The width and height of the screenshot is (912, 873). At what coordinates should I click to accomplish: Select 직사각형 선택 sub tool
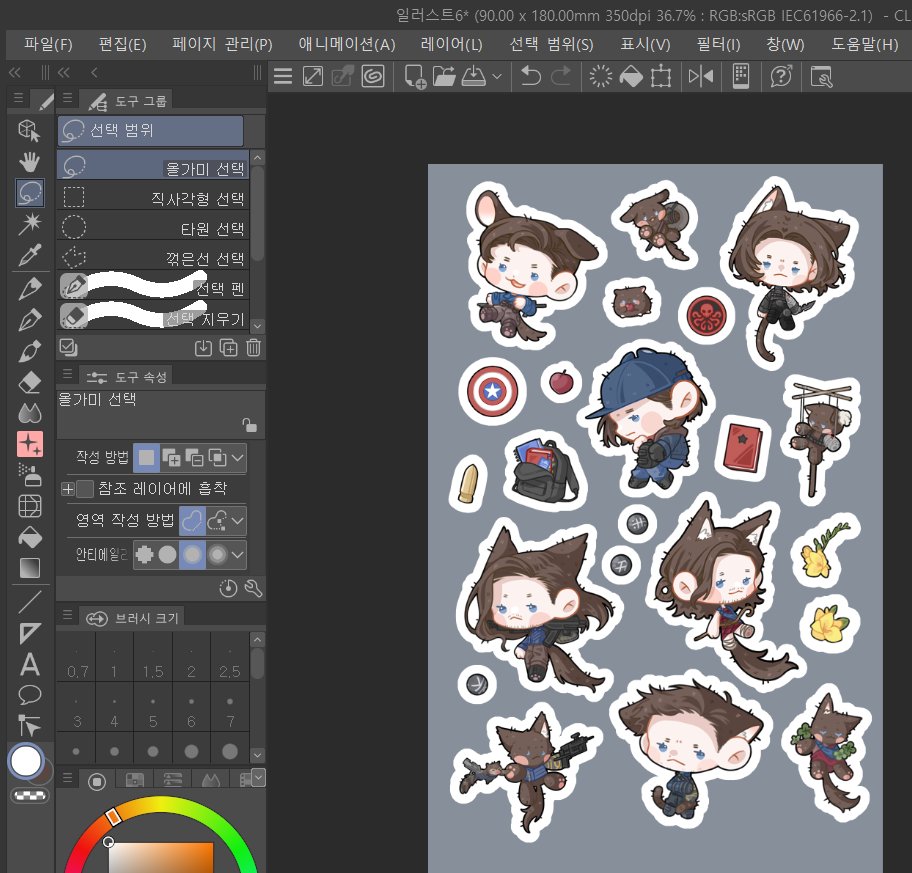click(153, 198)
